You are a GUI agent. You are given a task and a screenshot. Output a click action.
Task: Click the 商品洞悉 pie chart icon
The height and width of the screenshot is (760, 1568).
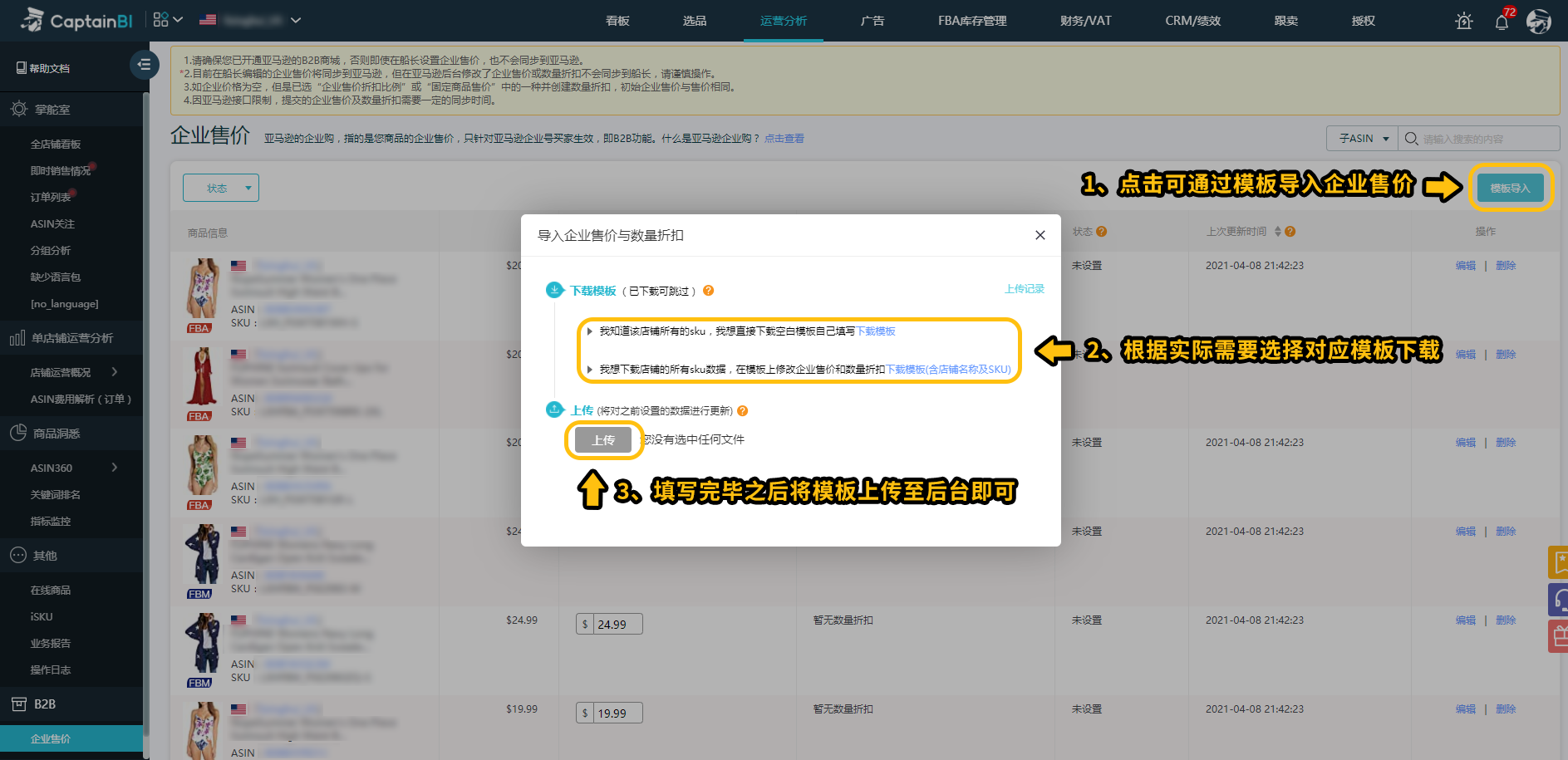18,433
